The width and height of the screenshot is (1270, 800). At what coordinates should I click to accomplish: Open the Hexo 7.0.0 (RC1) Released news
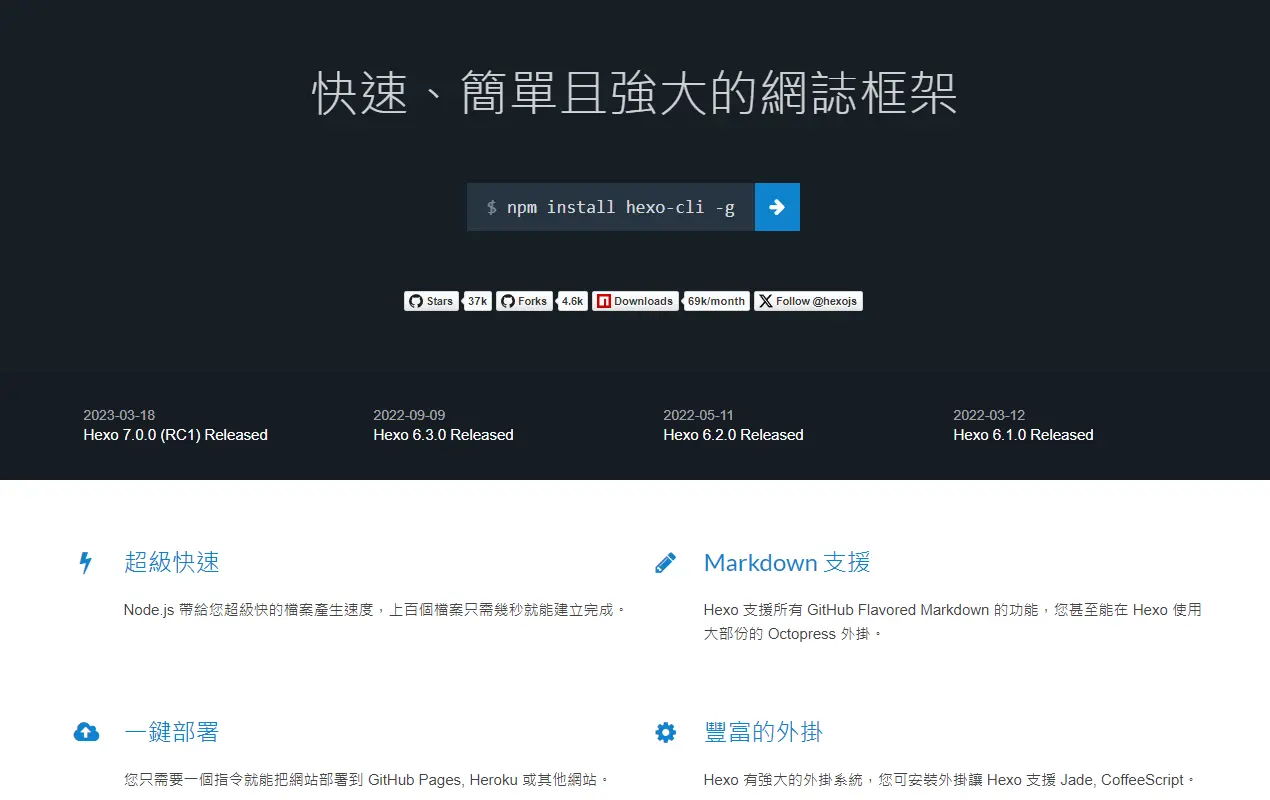[176, 435]
